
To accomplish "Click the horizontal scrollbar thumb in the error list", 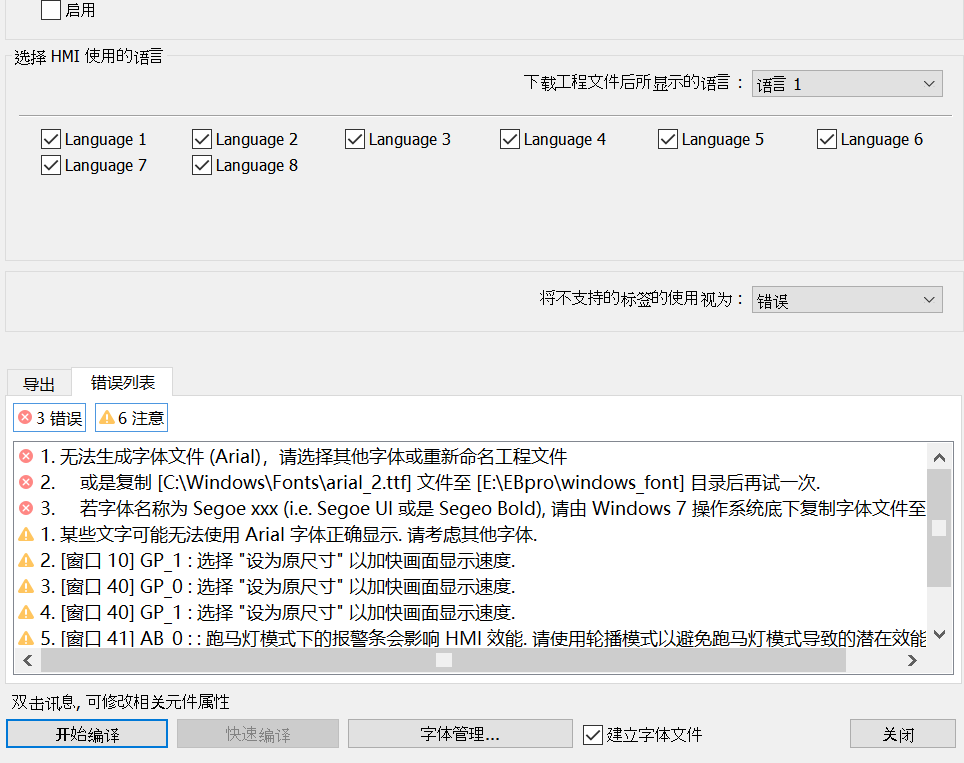I will 443,660.
